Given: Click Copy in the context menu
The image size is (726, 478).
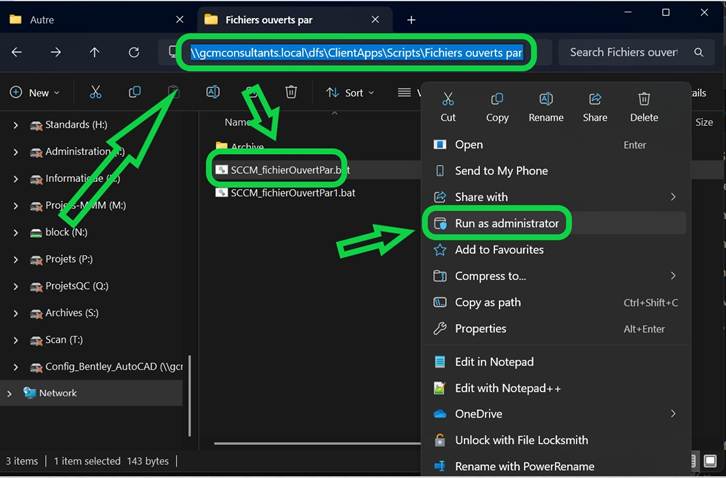Looking at the screenshot, I should tap(497, 107).
